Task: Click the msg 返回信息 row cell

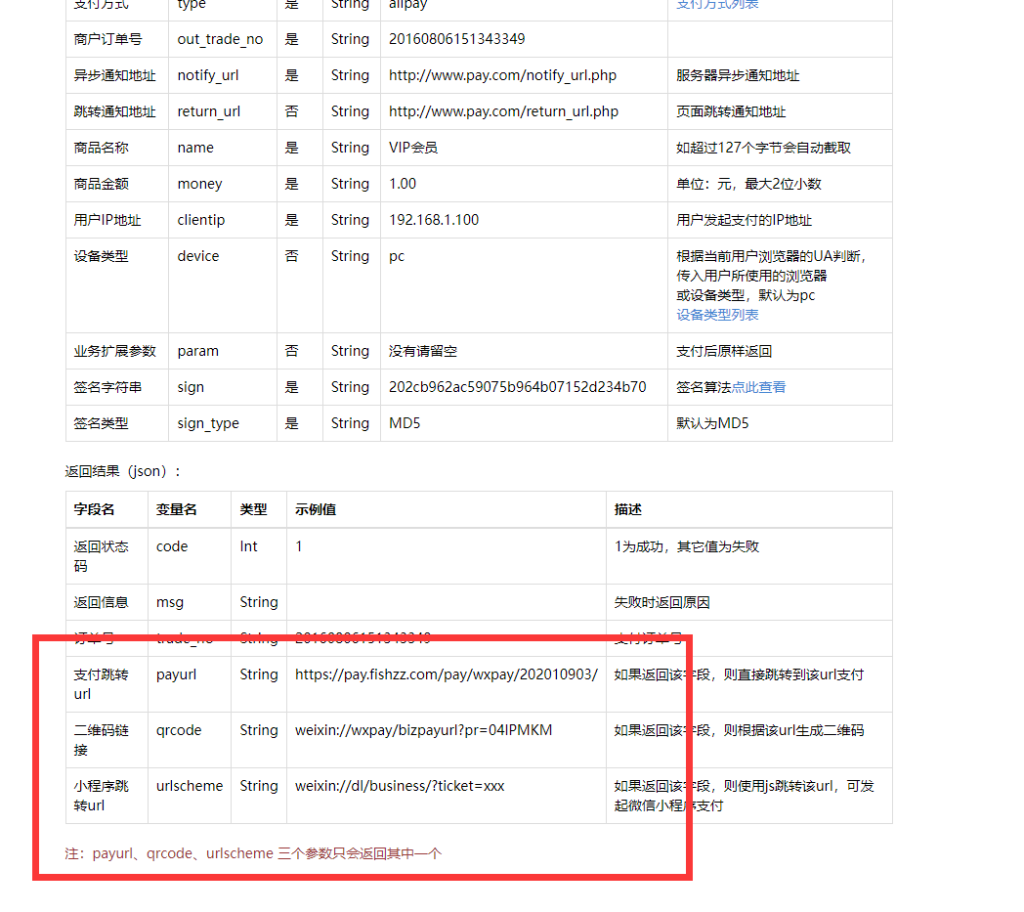Action: click(170, 602)
